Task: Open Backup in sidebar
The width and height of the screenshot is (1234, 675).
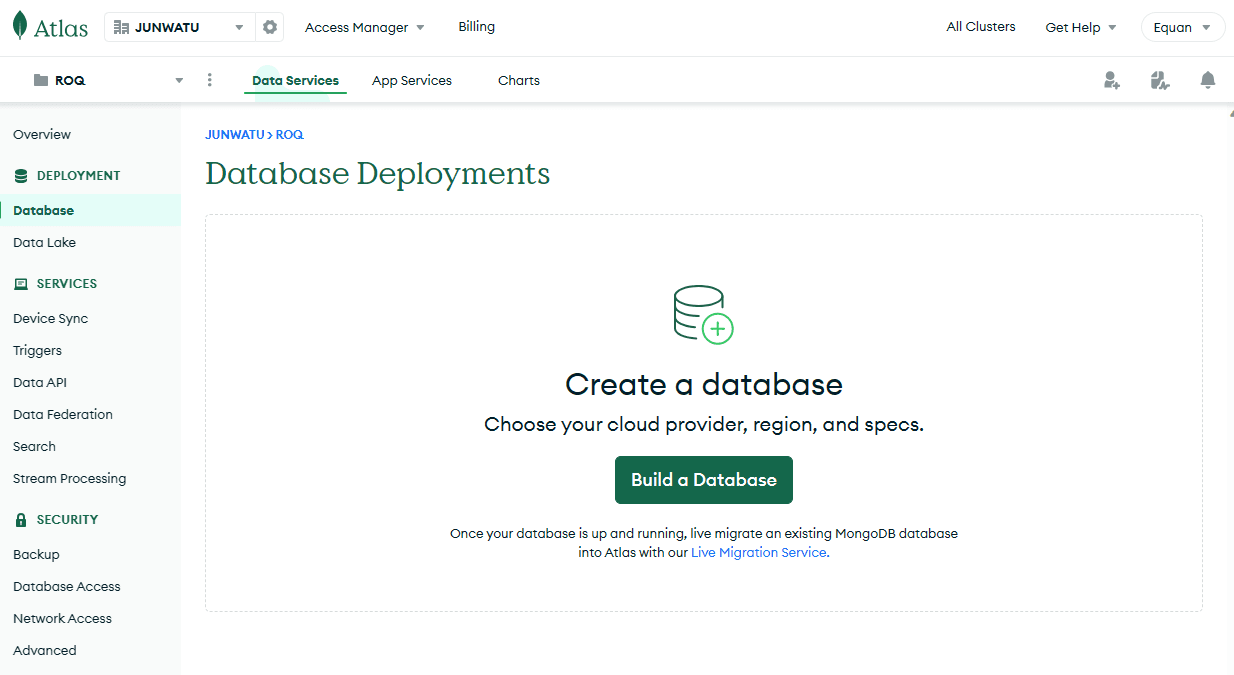Action: click(x=36, y=554)
